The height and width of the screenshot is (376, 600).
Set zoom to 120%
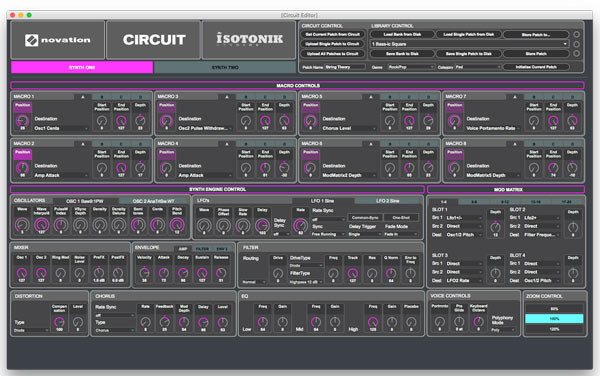pos(554,329)
